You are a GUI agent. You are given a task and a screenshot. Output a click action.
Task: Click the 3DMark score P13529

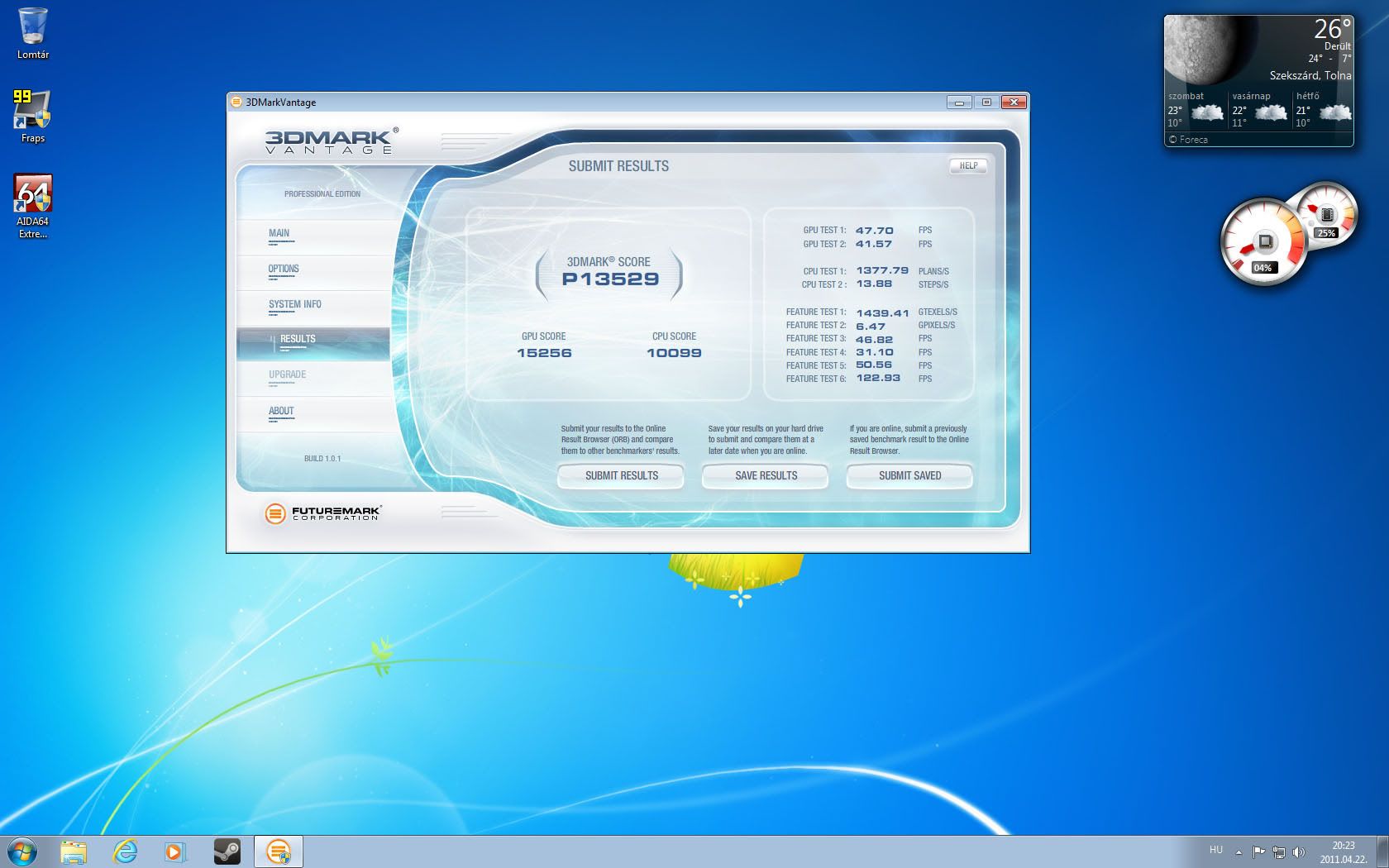[x=610, y=279]
